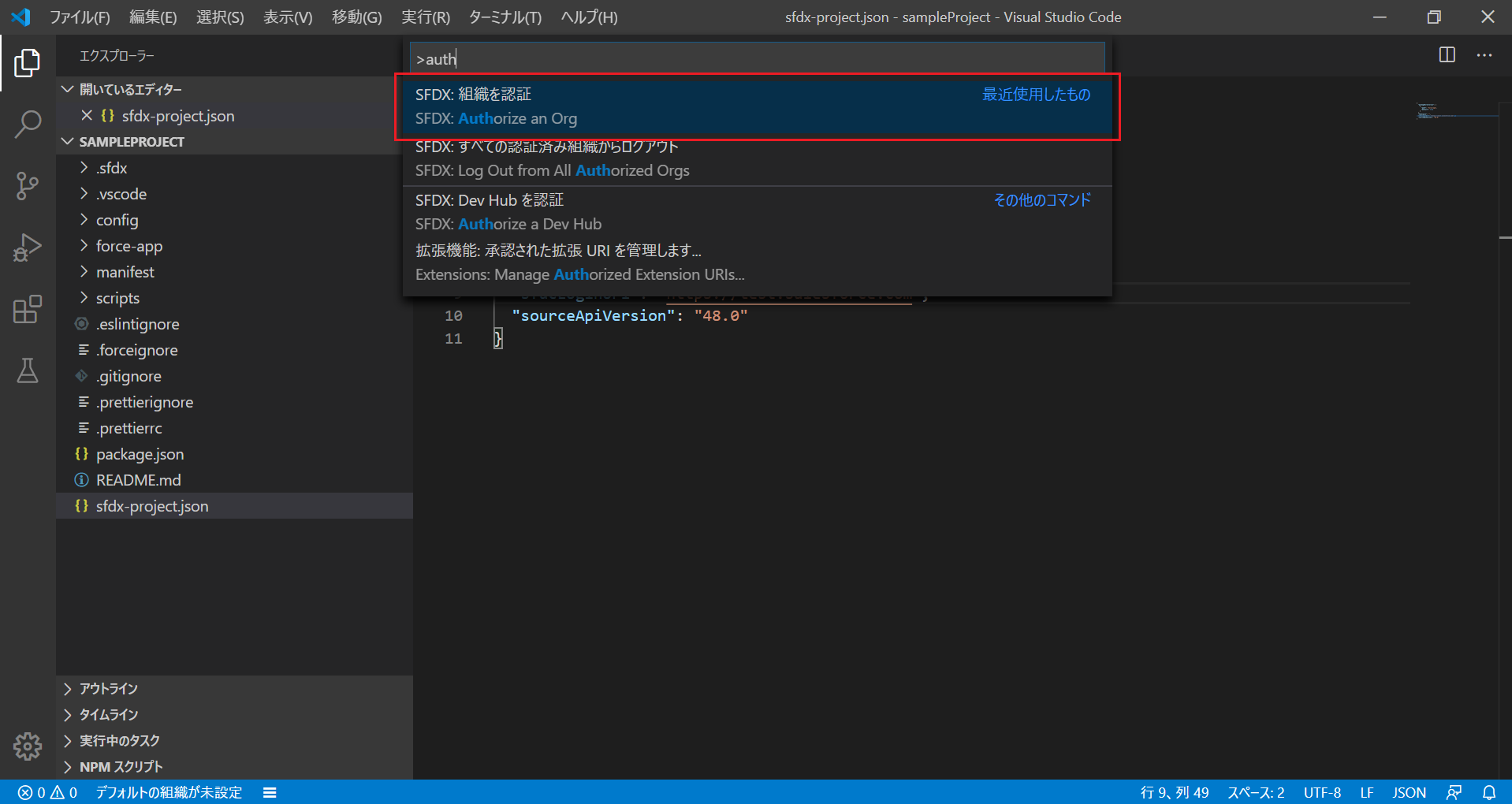1512x804 pixels.
Task: Click the command palette input field
Action: pos(757,59)
